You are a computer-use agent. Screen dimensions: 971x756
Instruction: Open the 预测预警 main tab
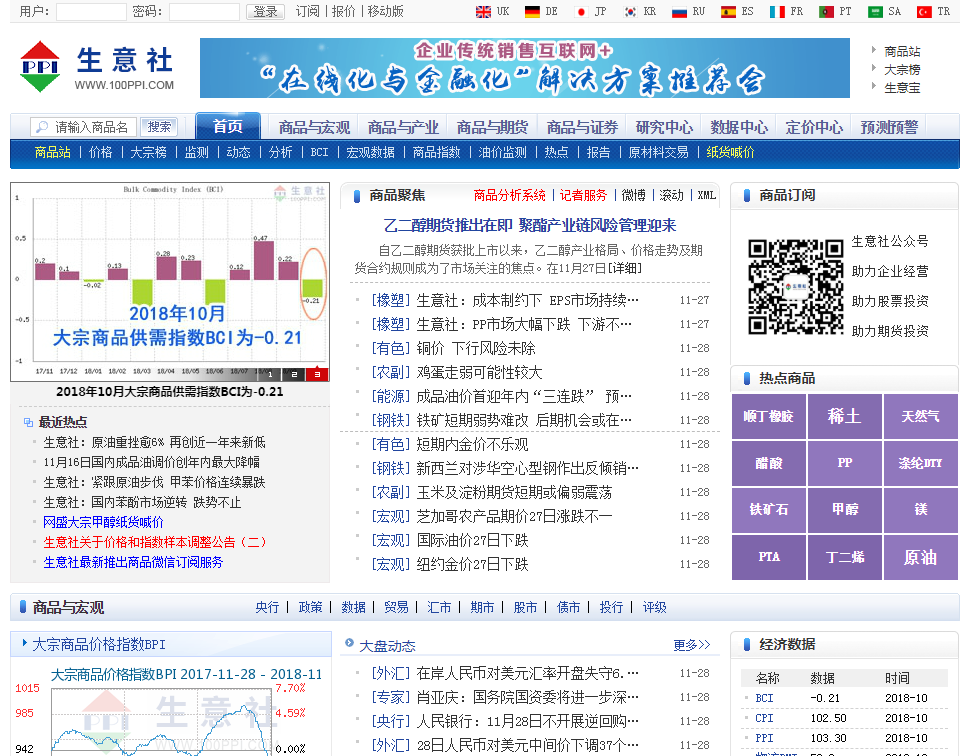889,127
